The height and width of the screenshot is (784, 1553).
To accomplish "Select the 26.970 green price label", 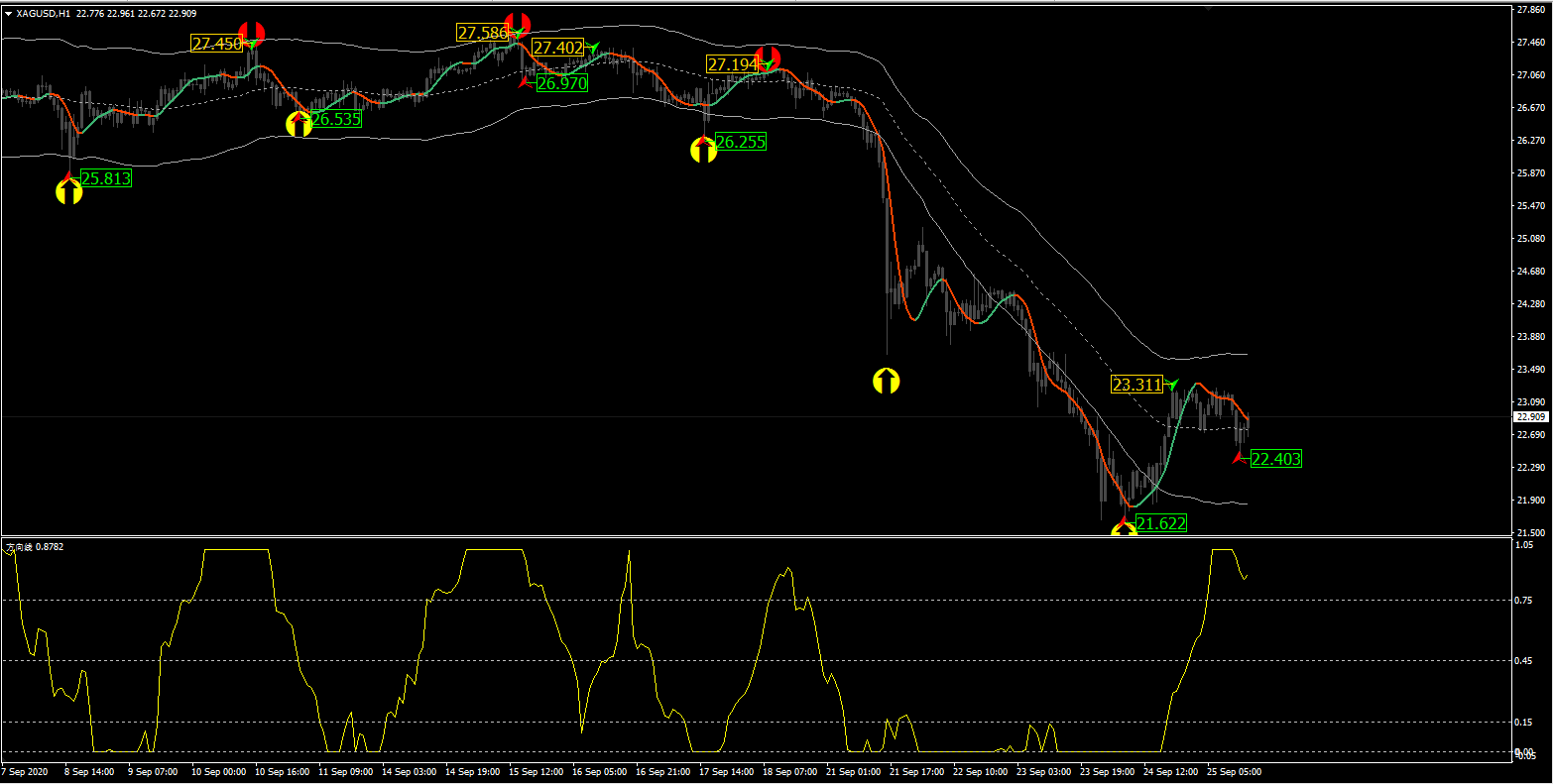I will pos(561,84).
